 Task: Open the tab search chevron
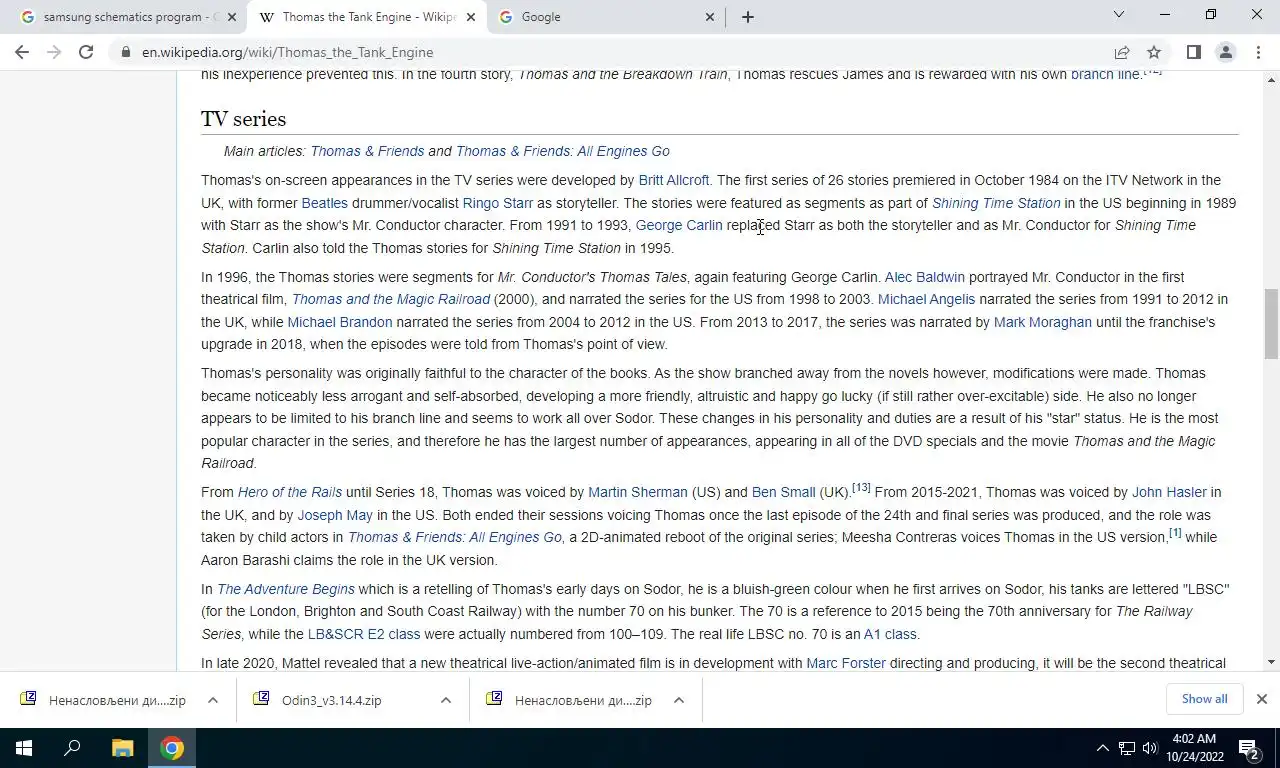[1119, 15]
